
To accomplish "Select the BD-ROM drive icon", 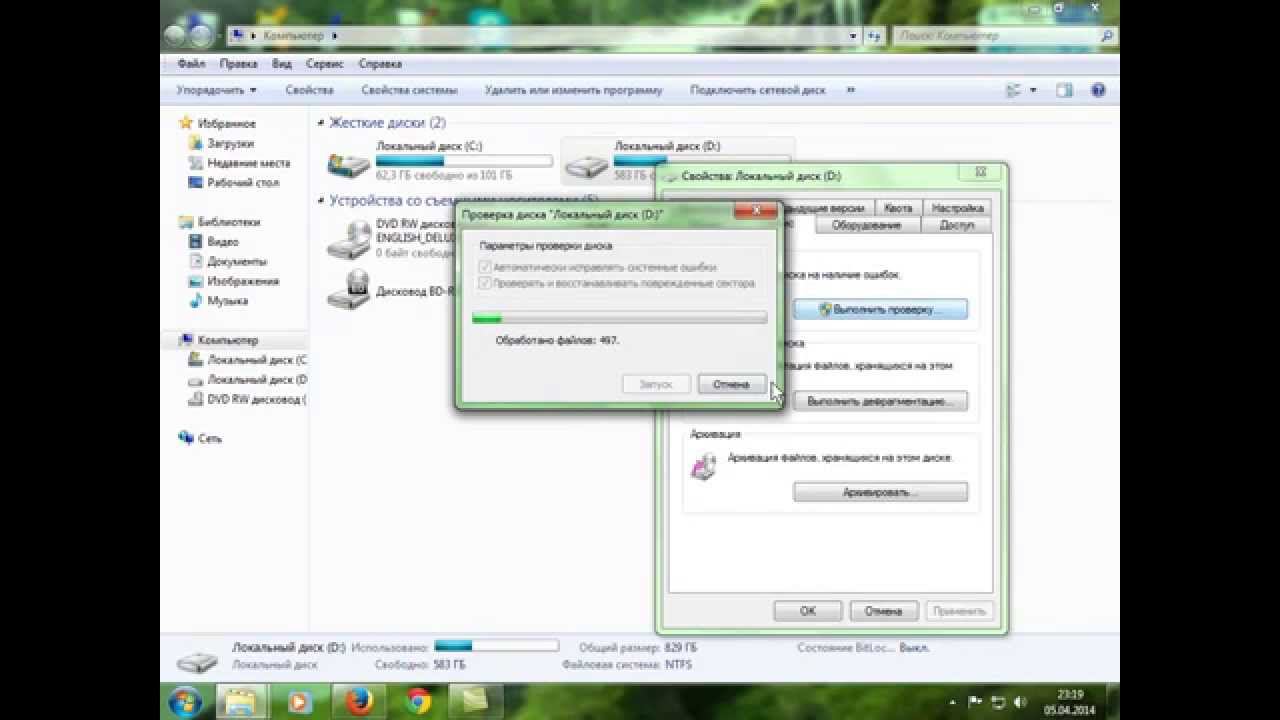I will [348, 290].
